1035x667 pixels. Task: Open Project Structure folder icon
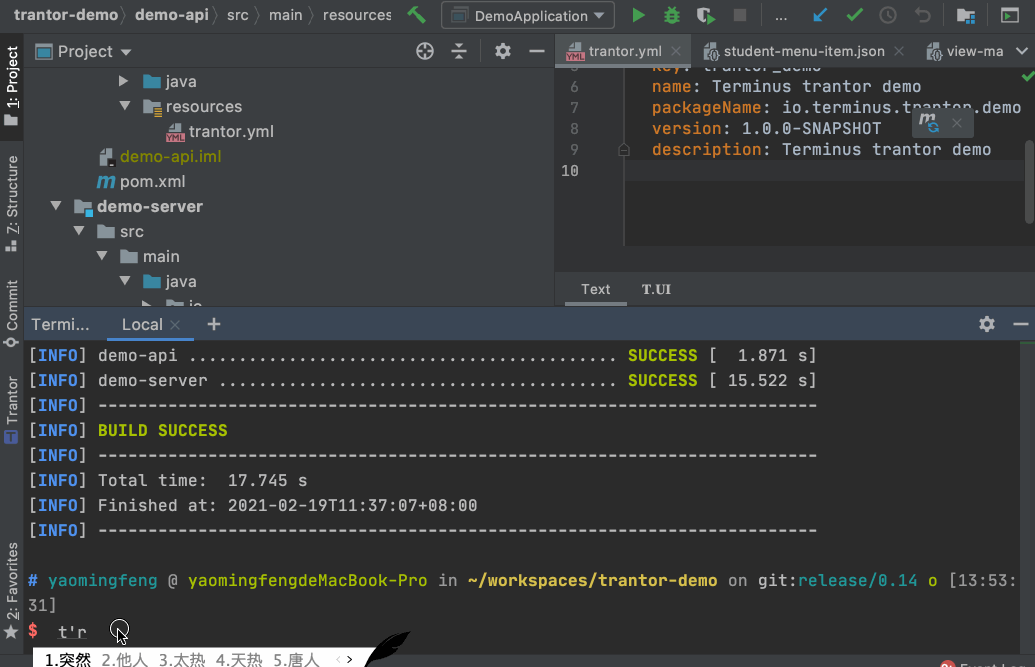966,15
